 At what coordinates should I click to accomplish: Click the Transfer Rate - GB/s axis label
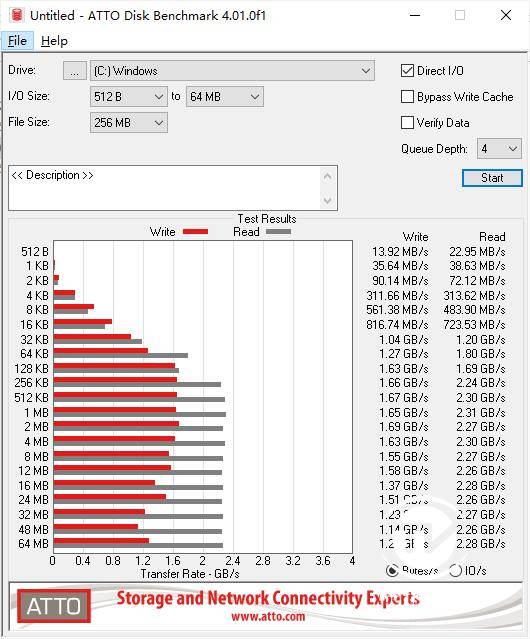tap(190, 574)
